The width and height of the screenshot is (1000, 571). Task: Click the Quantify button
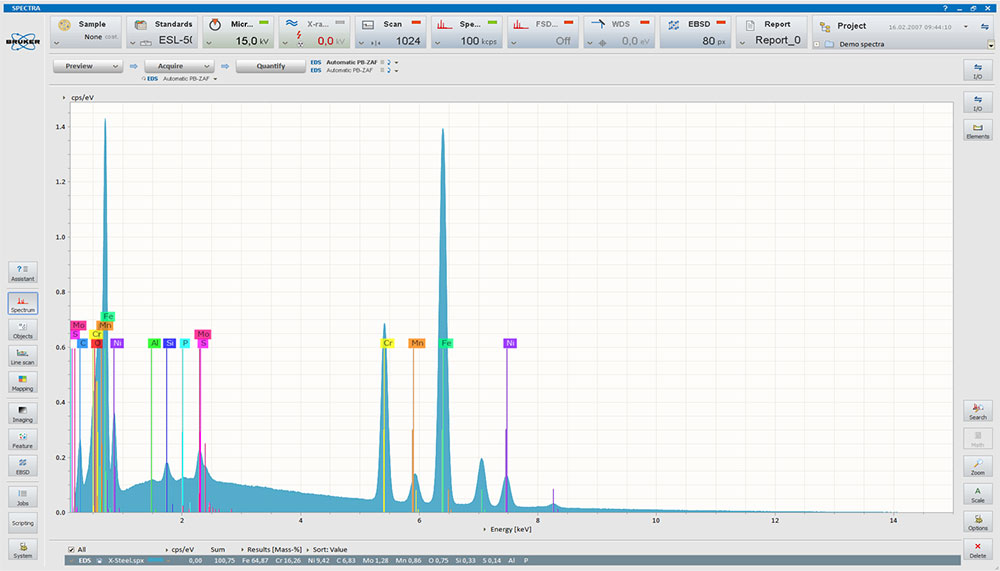tap(270, 67)
